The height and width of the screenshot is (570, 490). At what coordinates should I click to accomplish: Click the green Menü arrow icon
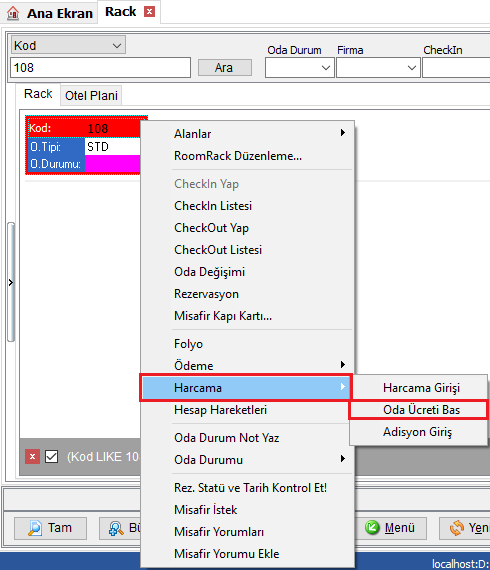click(372, 527)
